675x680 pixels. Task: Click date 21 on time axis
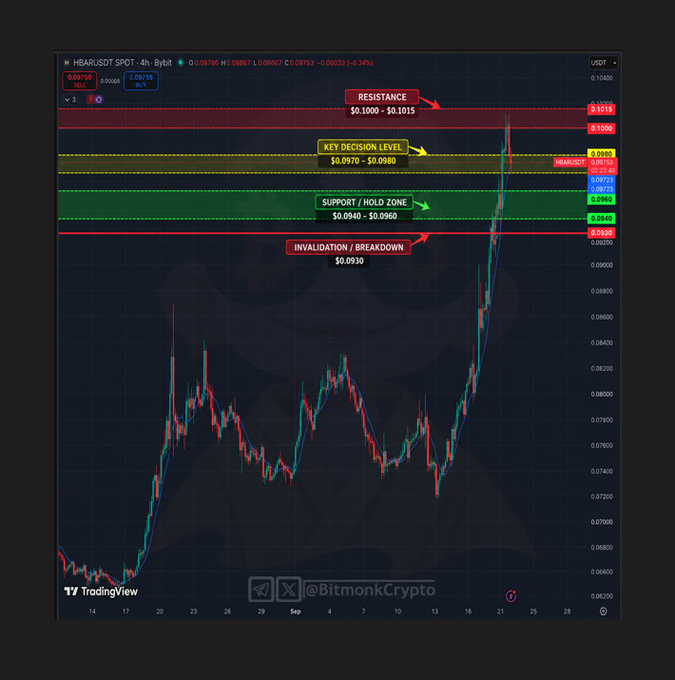click(x=501, y=611)
